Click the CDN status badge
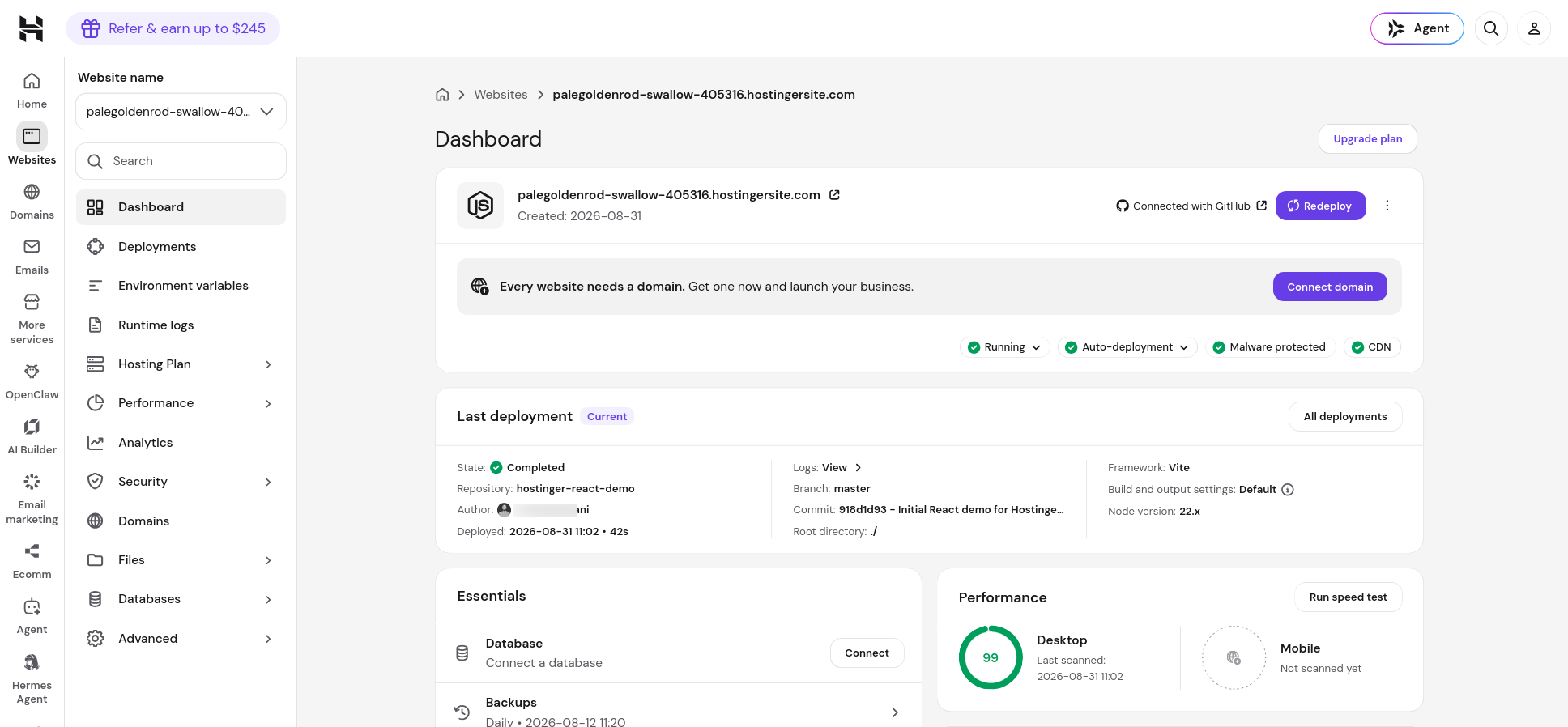Screen dimensions: 1568x727 1371,347
